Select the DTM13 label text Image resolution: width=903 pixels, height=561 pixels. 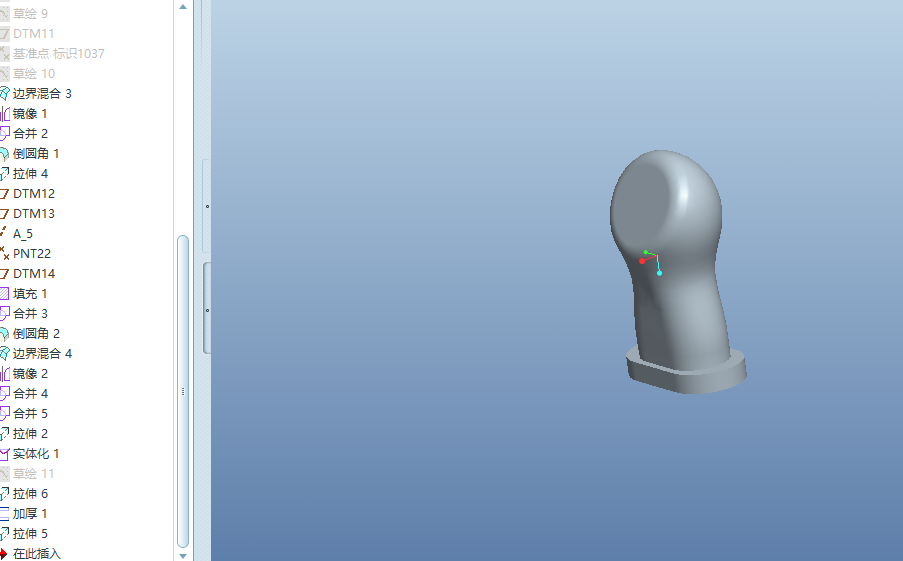coord(34,214)
